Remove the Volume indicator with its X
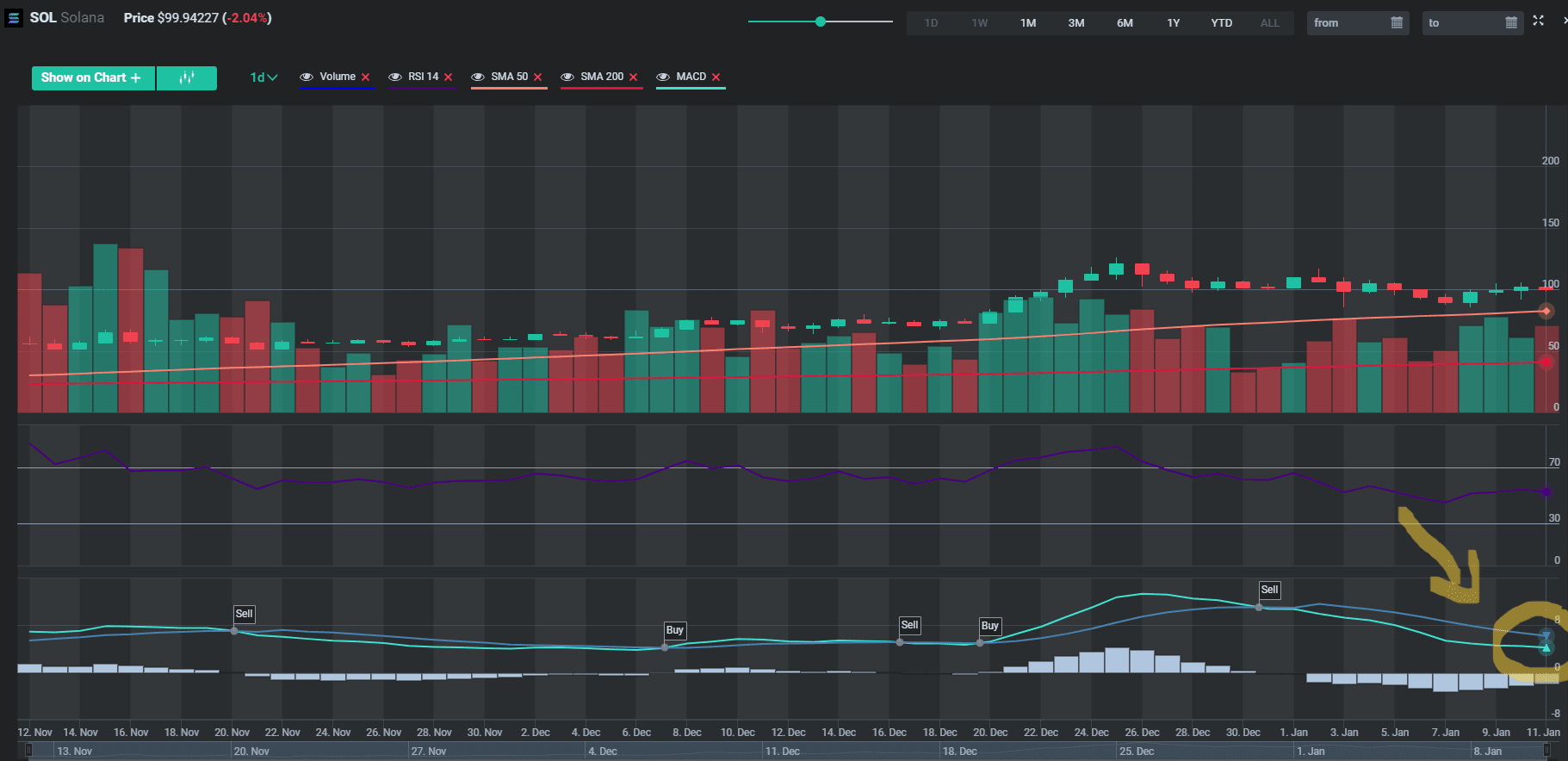Image resolution: width=1568 pixels, height=761 pixels. pos(366,77)
